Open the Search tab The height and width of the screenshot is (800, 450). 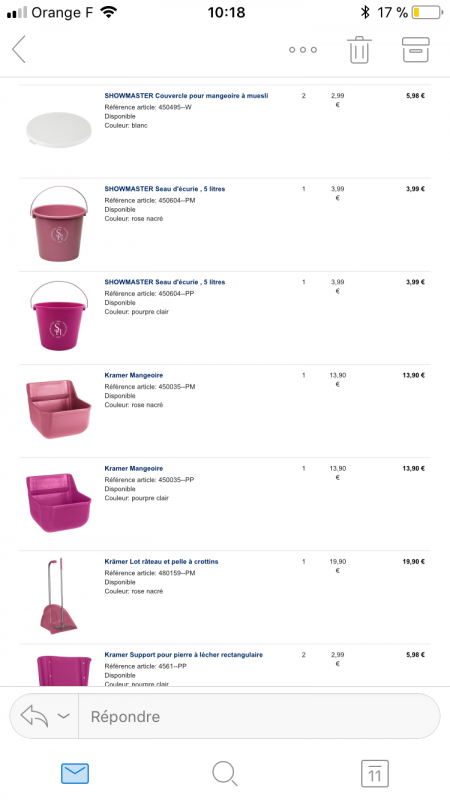(x=224, y=773)
